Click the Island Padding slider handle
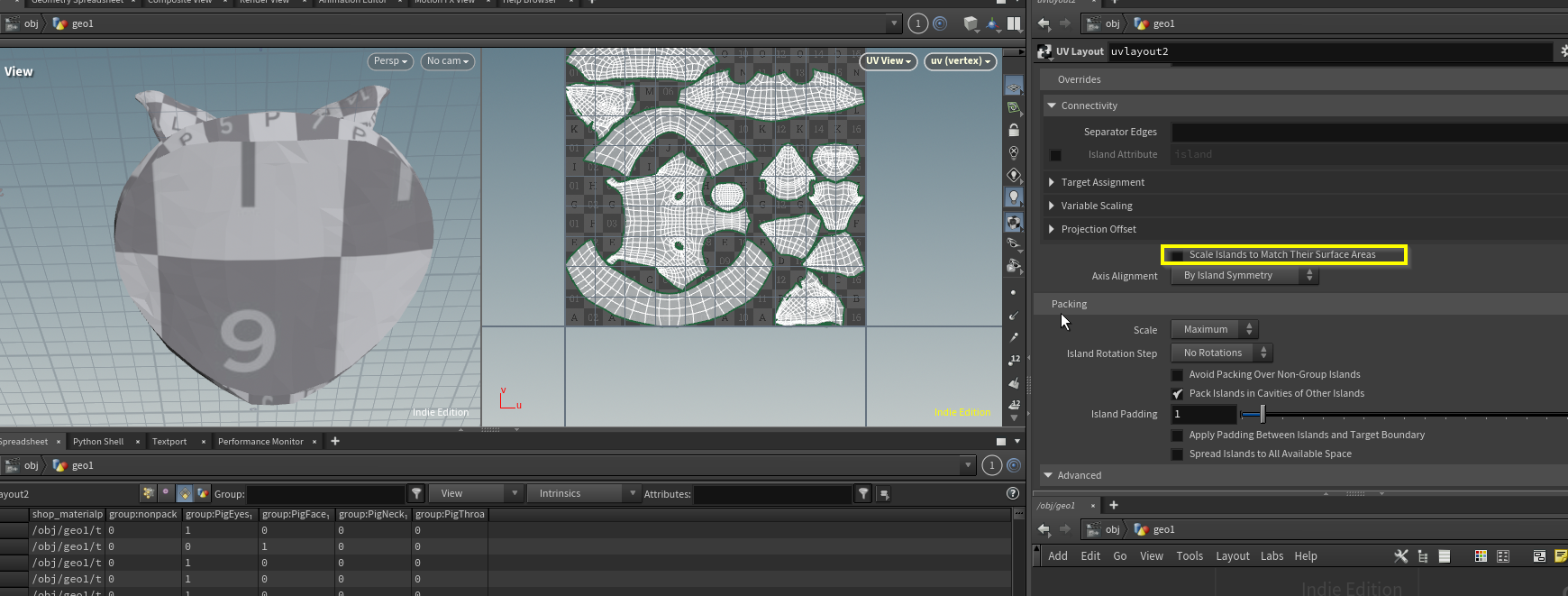 tap(1263, 415)
